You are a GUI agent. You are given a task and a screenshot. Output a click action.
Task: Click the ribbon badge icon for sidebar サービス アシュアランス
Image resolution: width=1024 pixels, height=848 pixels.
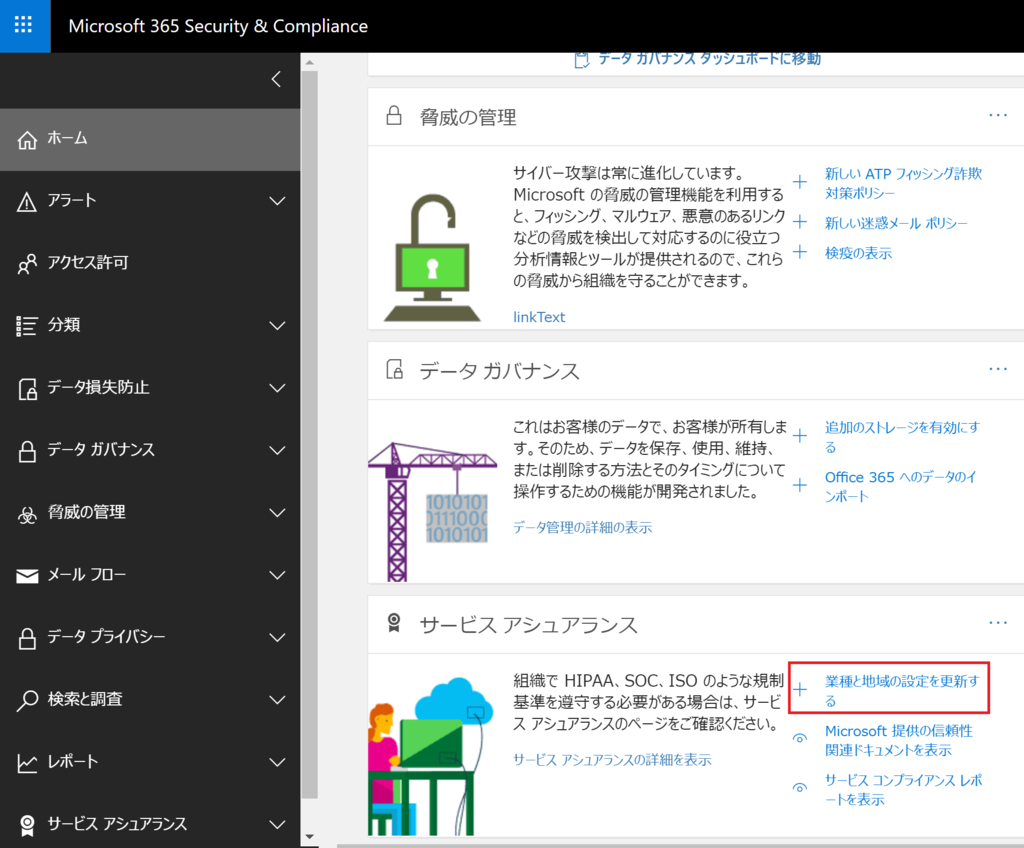(x=27, y=825)
